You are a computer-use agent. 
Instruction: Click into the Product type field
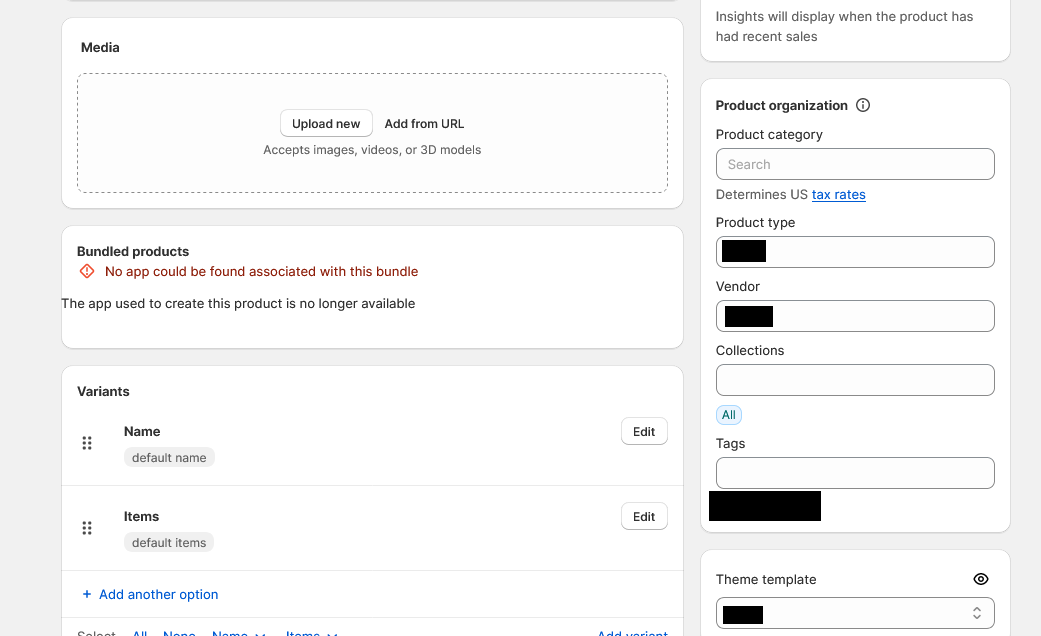[x=878, y=252]
